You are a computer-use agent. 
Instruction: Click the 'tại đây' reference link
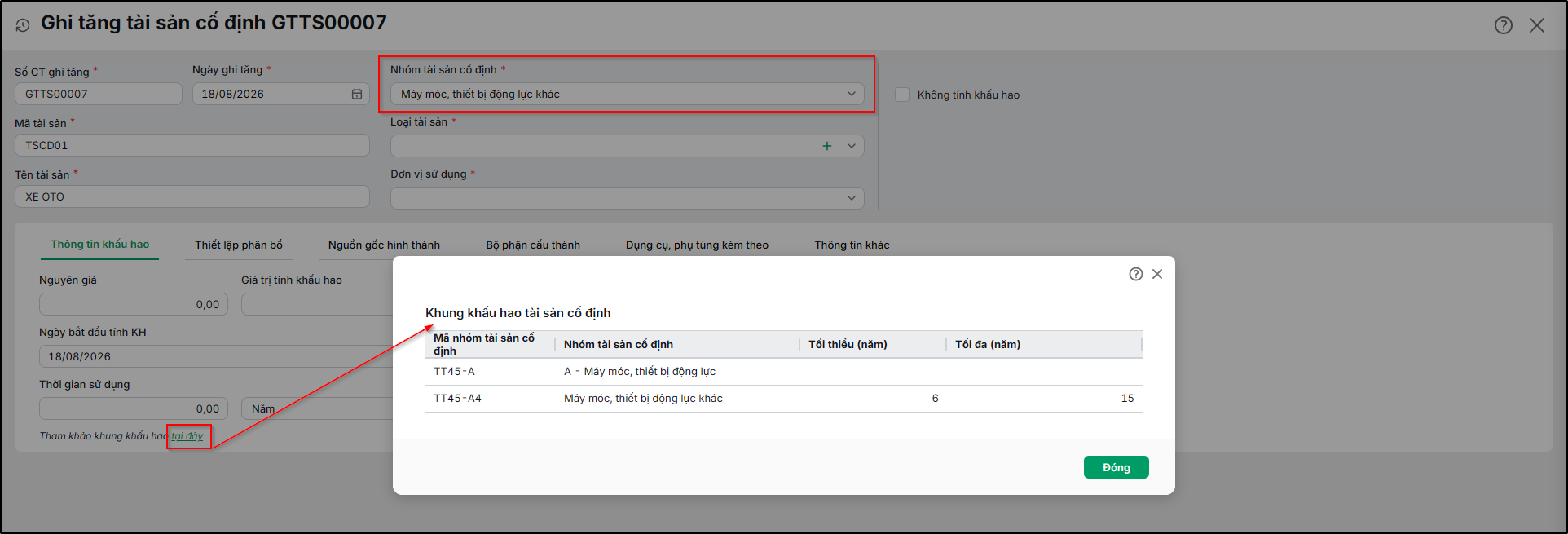click(x=187, y=436)
